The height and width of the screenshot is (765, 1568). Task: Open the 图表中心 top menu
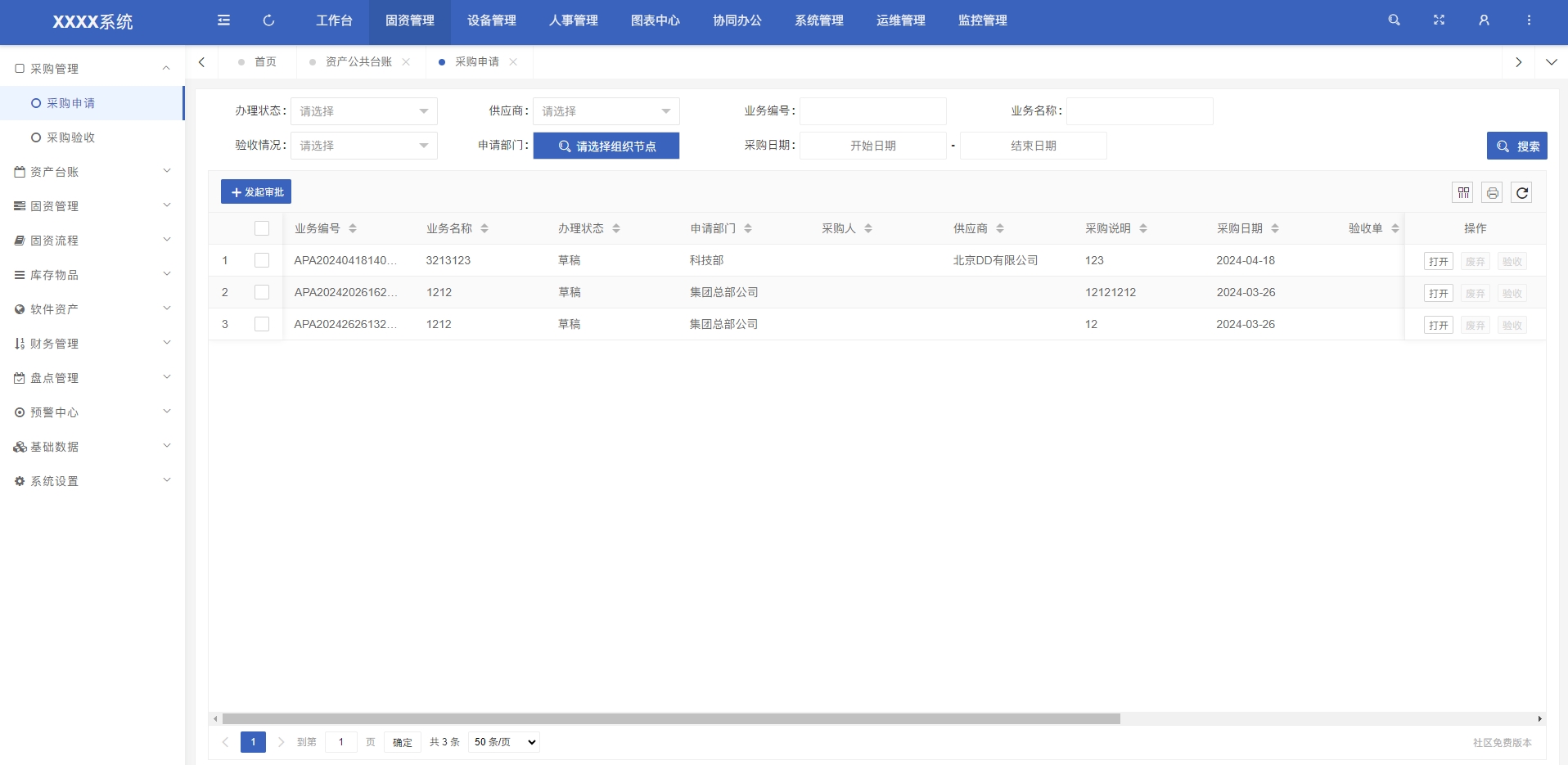coord(656,20)
